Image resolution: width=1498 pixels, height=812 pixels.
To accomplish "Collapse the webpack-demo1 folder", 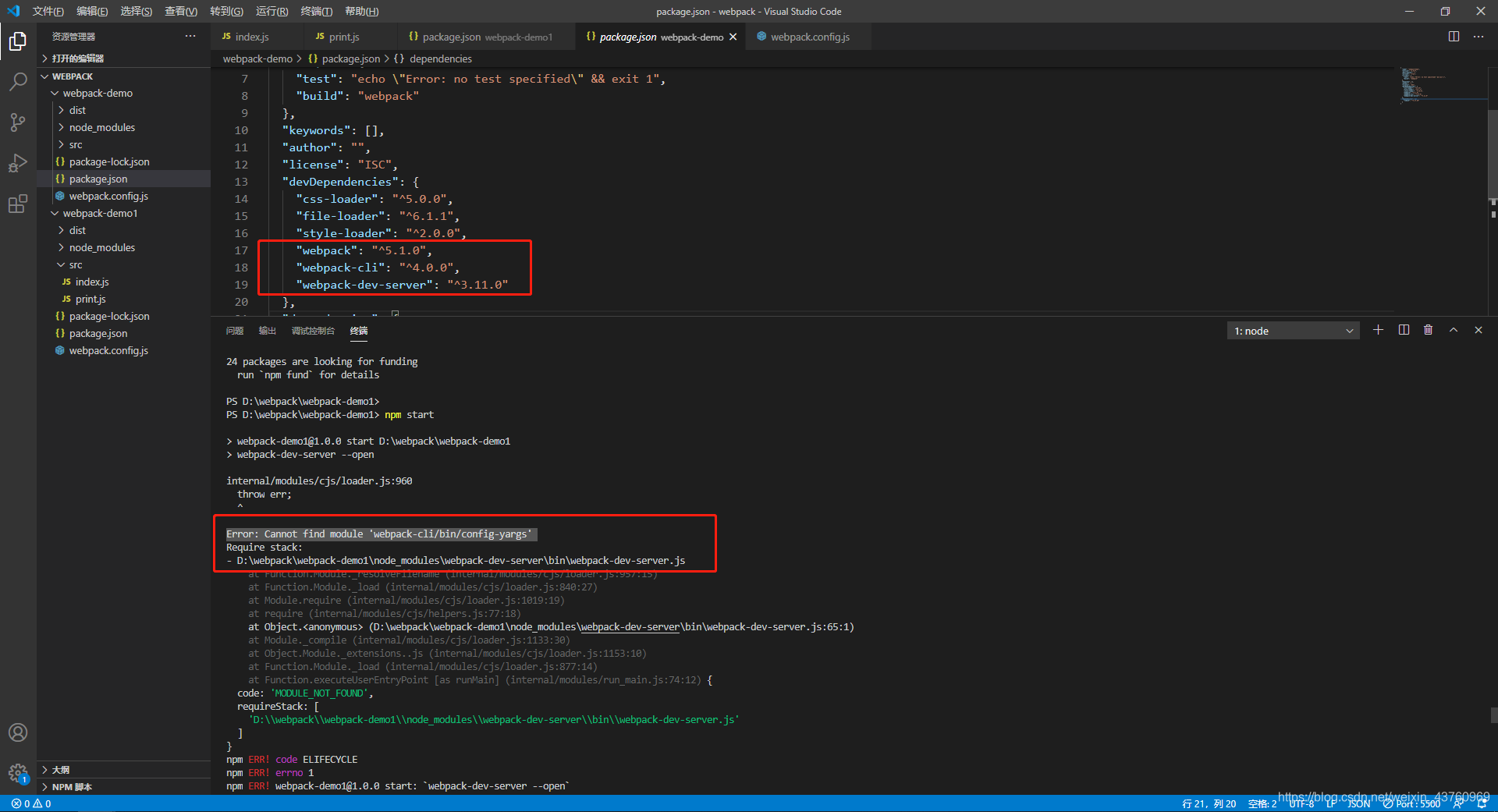I will pos(125,213).
